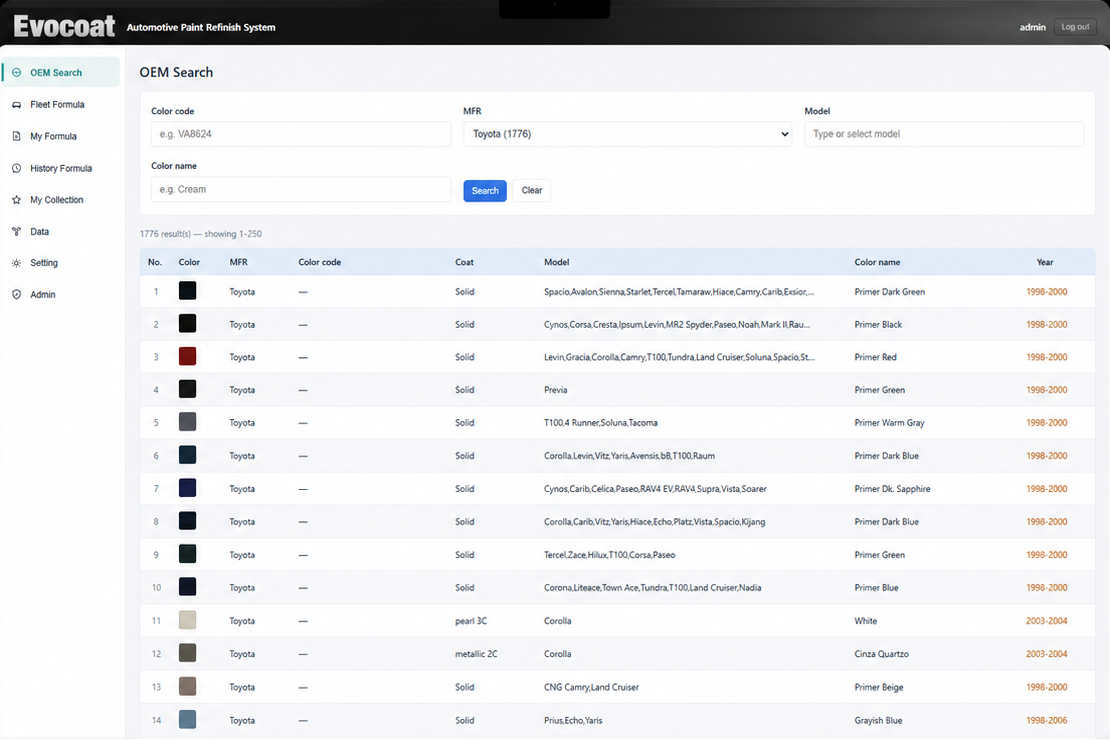1110x740 pixels.
Task: Click the Color code column header
Action: pyautogui.click(x=319, y=262)
